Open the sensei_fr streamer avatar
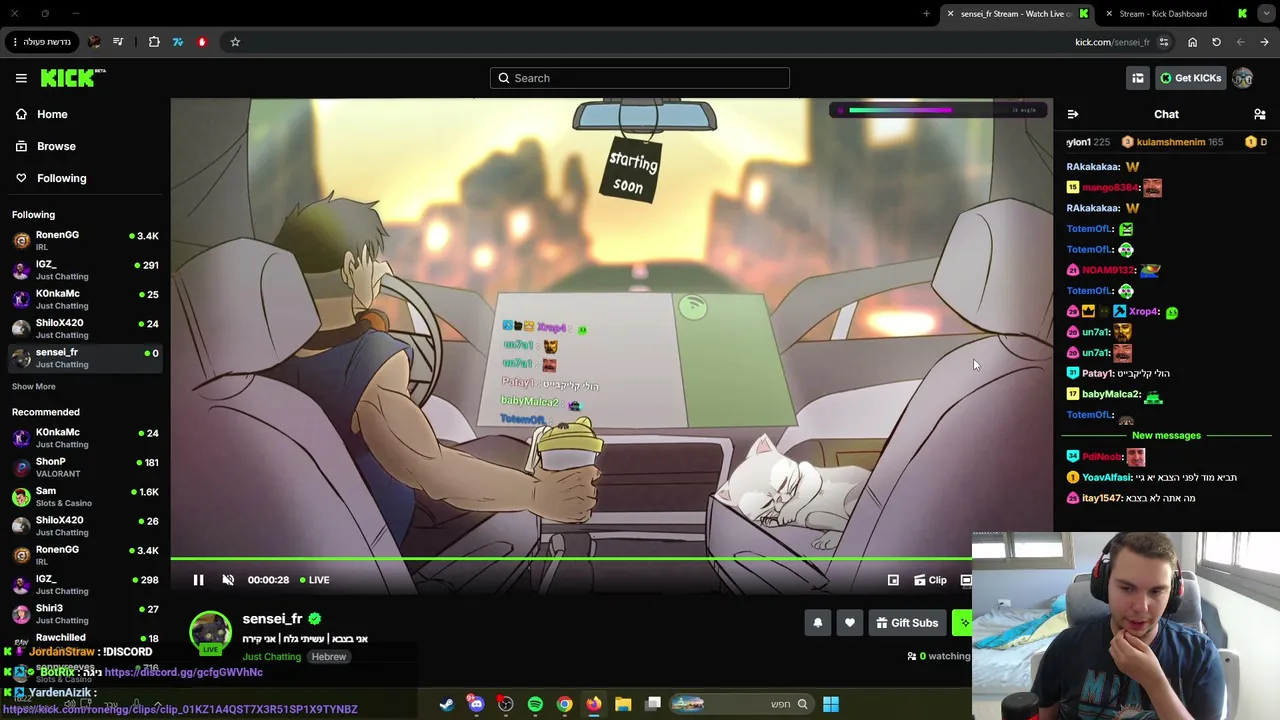This screenshot has height=720, width=1280. tap(210, 632)
